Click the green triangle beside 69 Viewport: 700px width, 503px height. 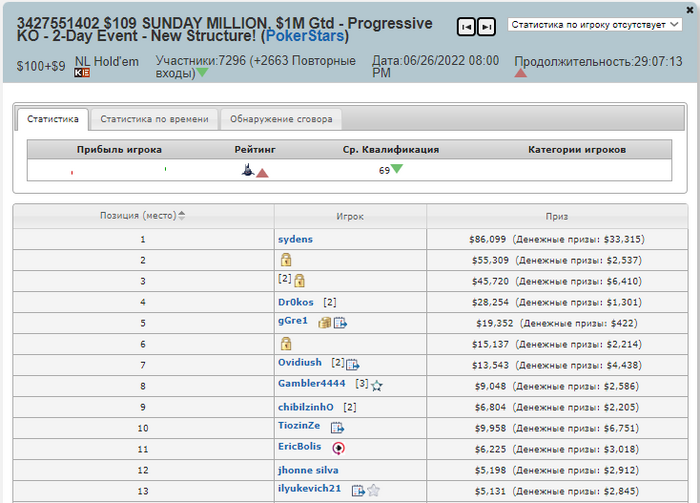coord(397,168)
